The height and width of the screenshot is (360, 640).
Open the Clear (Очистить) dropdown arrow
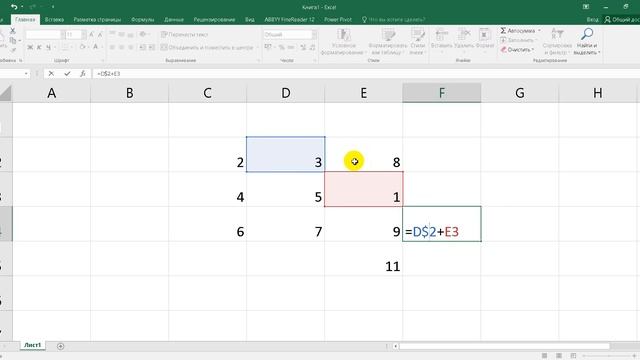pos(533,49)
